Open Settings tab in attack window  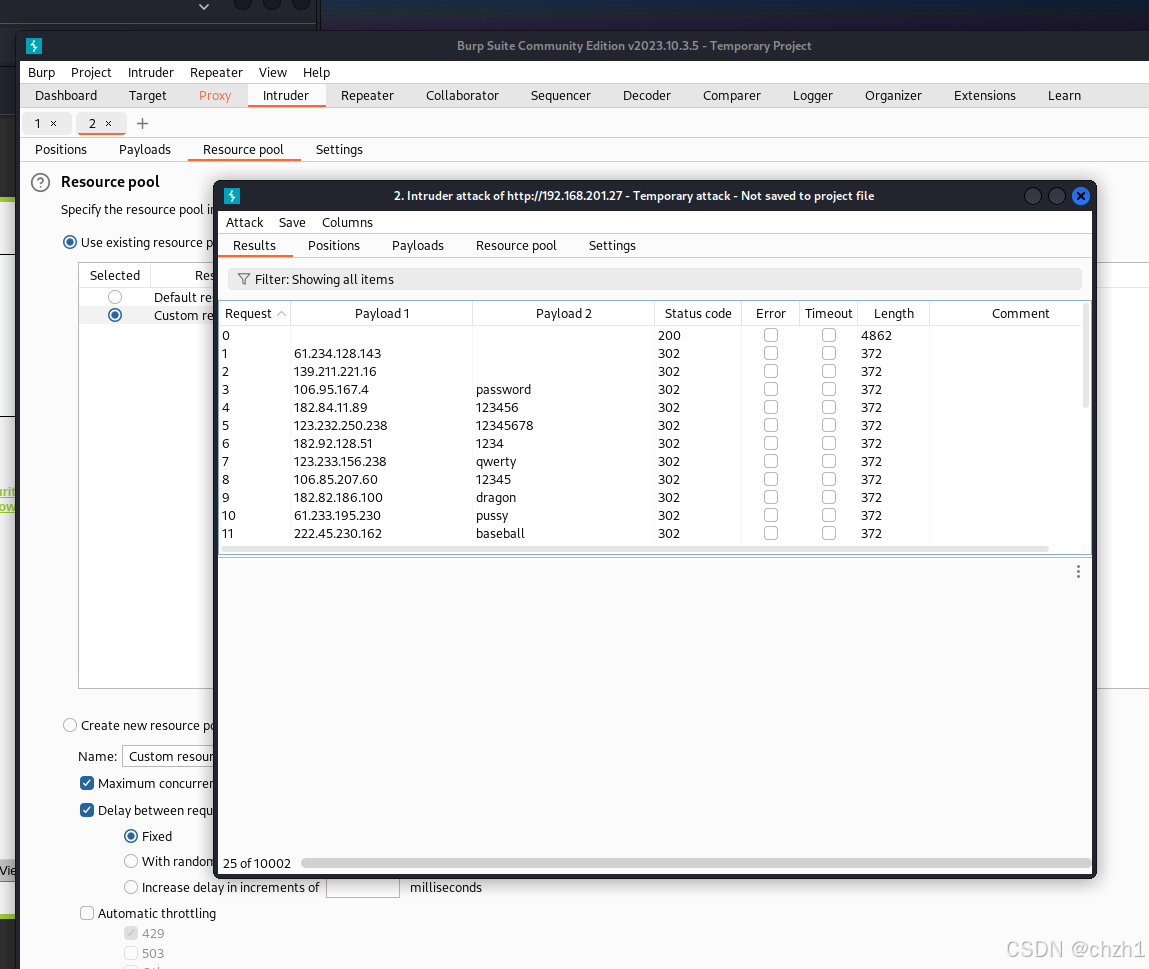[612, 246]
